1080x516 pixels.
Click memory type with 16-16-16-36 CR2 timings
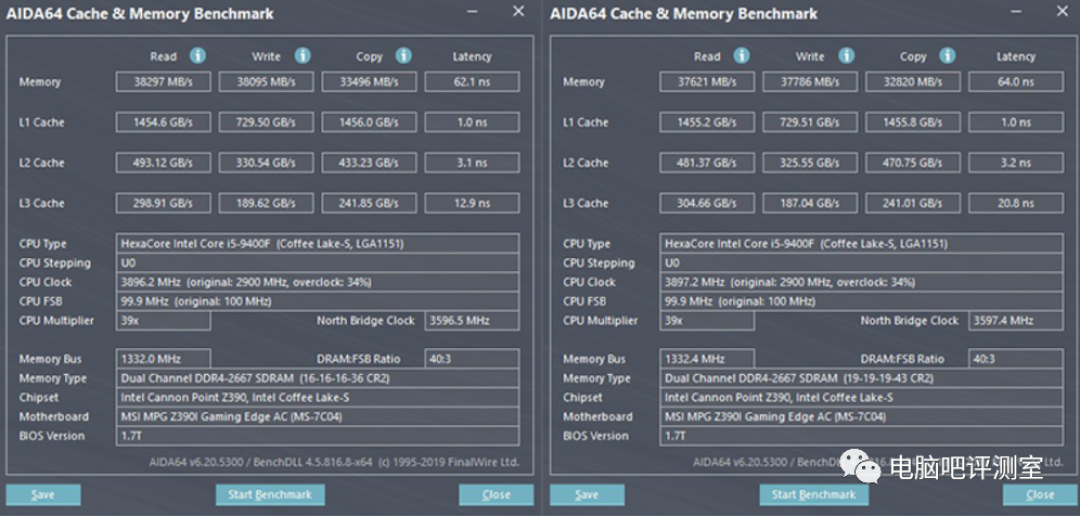coord(318,378)
